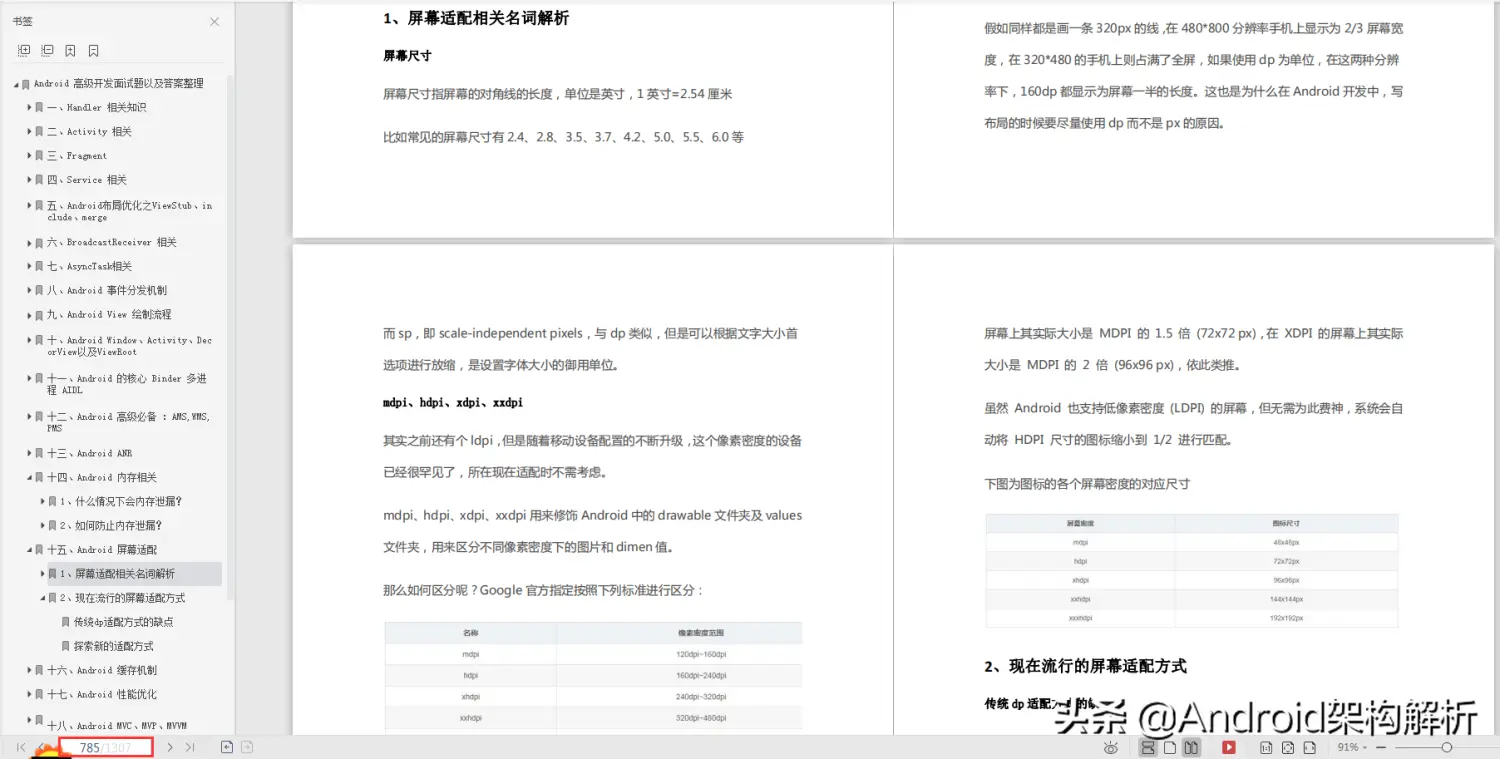Set zoom to actual size 1:1

coord(1266,747)
